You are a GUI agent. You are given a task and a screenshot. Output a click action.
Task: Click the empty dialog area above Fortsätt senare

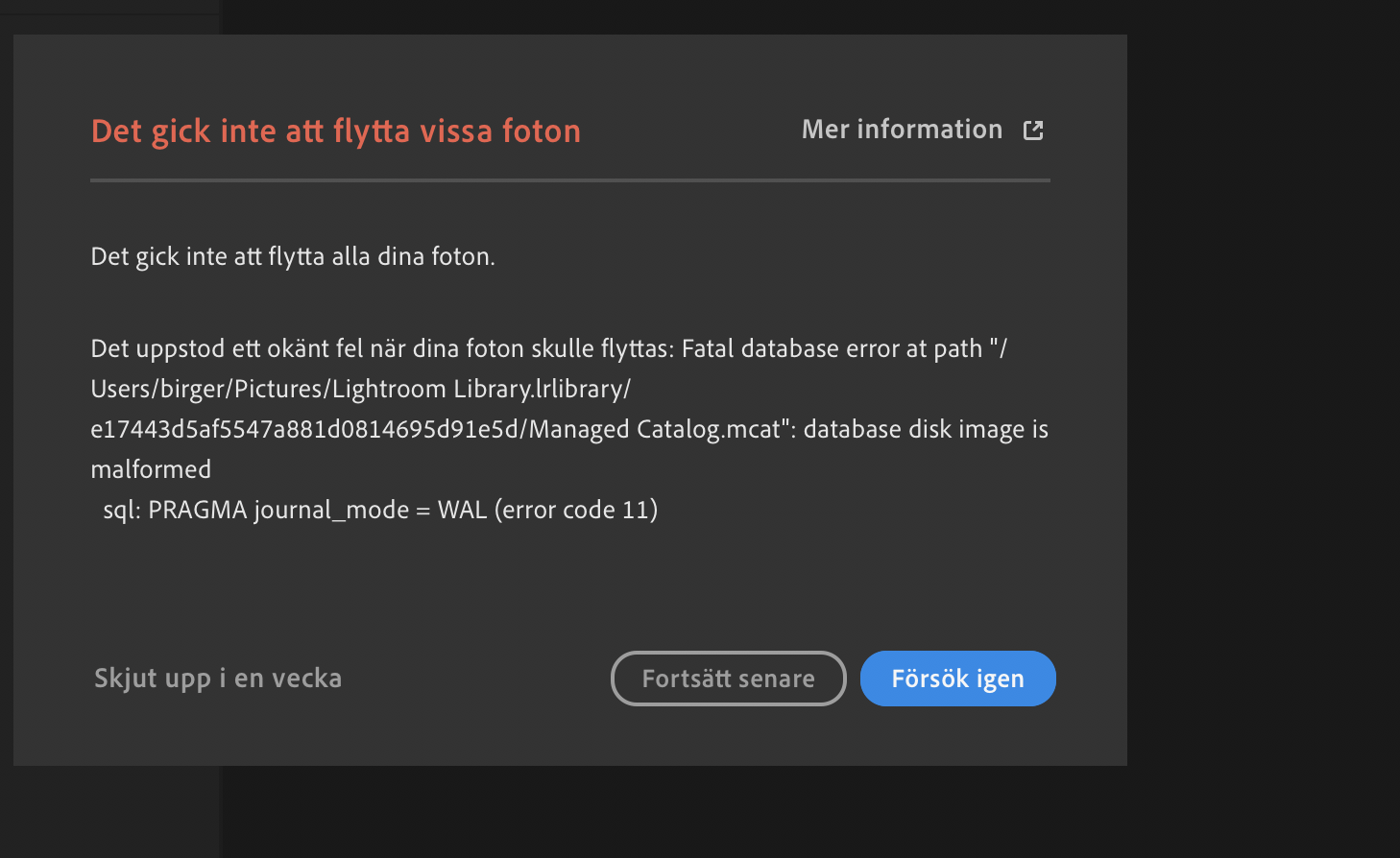click(x=728, y=585)
